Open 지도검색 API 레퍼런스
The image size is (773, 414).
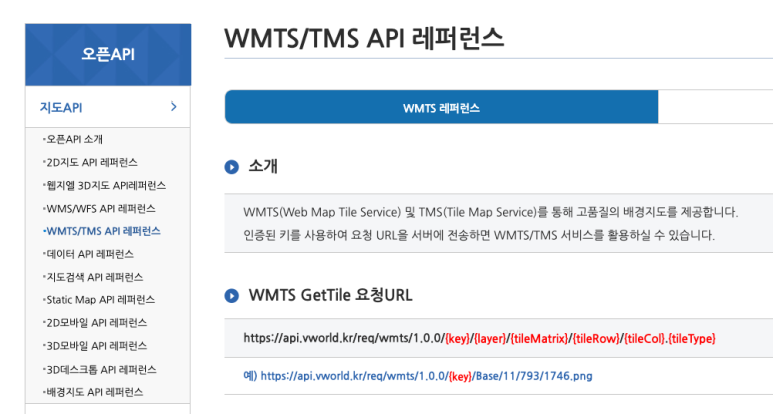coord(94,277)
